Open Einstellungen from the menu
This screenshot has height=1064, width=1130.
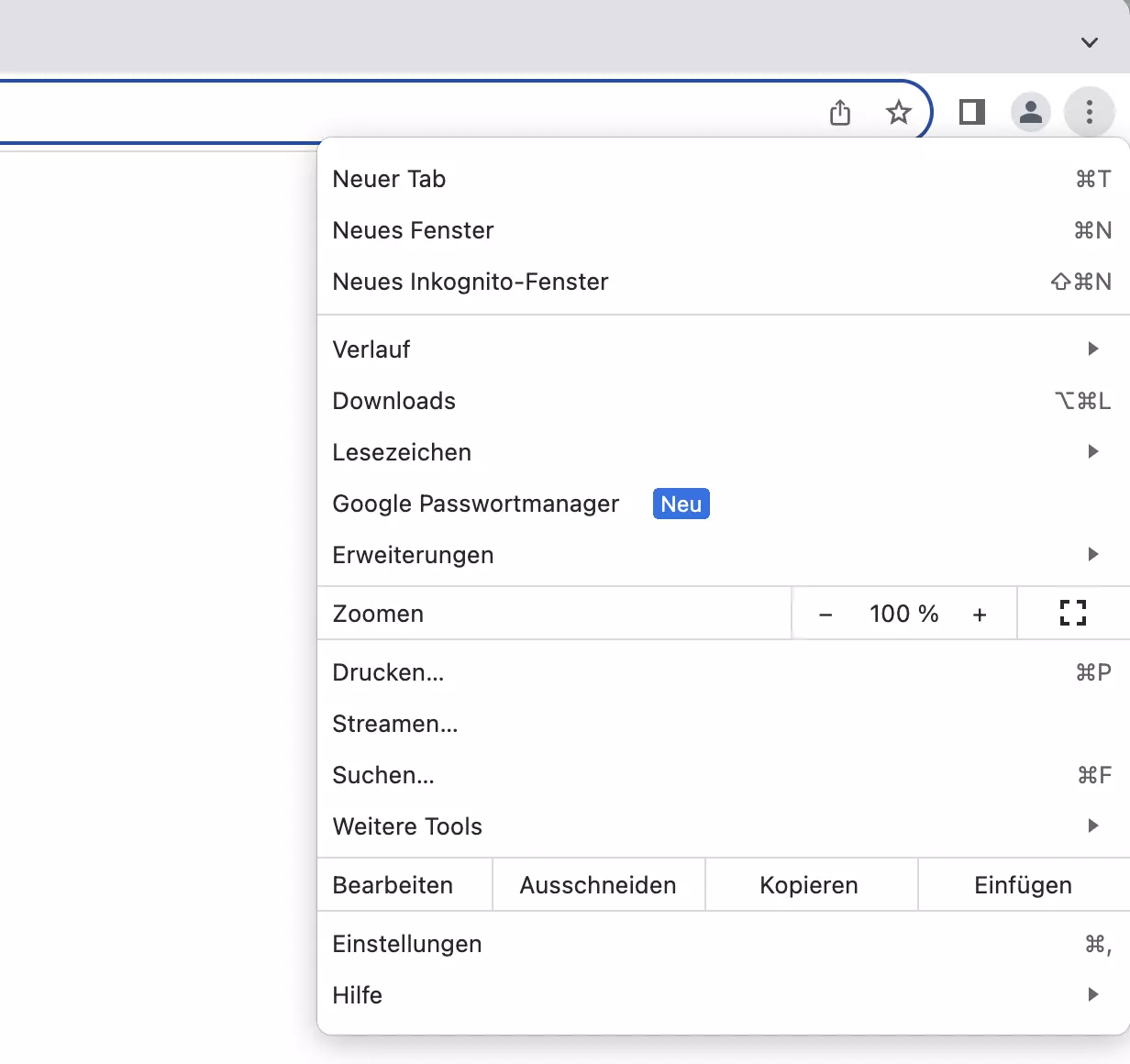click(x=407, y=943)
